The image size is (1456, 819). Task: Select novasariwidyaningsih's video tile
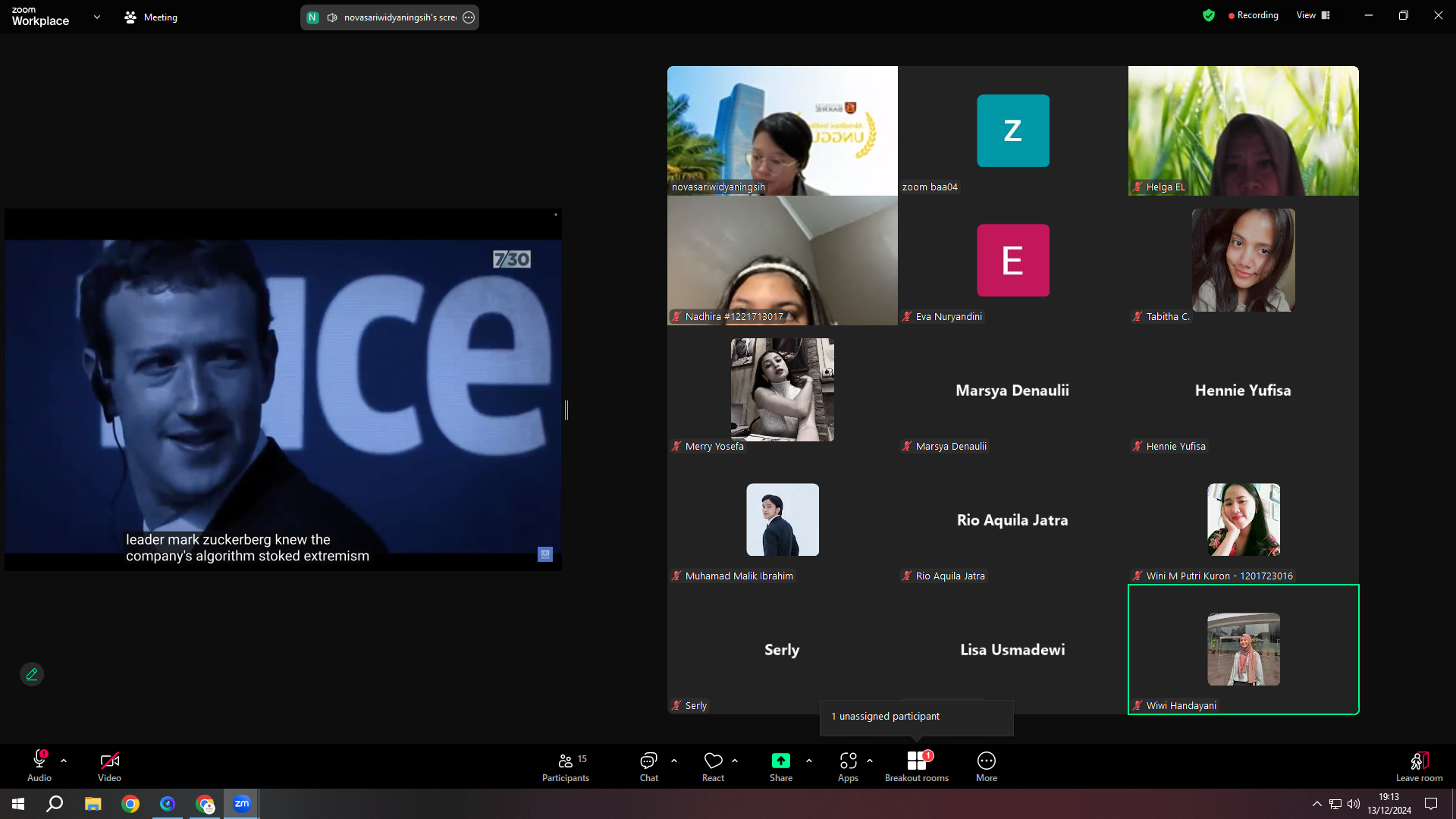[783, 130]
